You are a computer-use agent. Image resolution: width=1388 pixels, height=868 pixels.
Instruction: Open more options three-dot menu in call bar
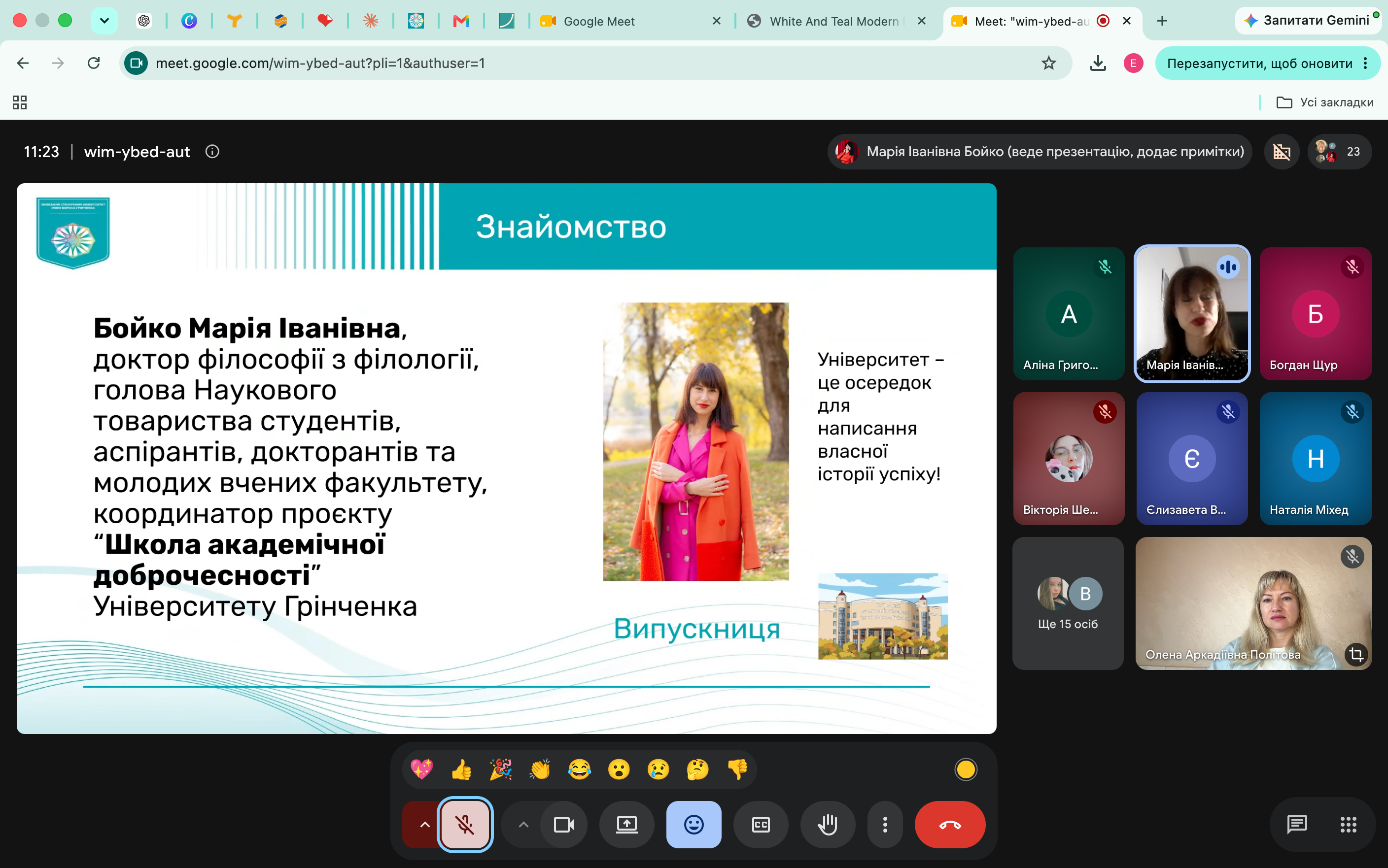pyautogui.click(x=885, y=824)
